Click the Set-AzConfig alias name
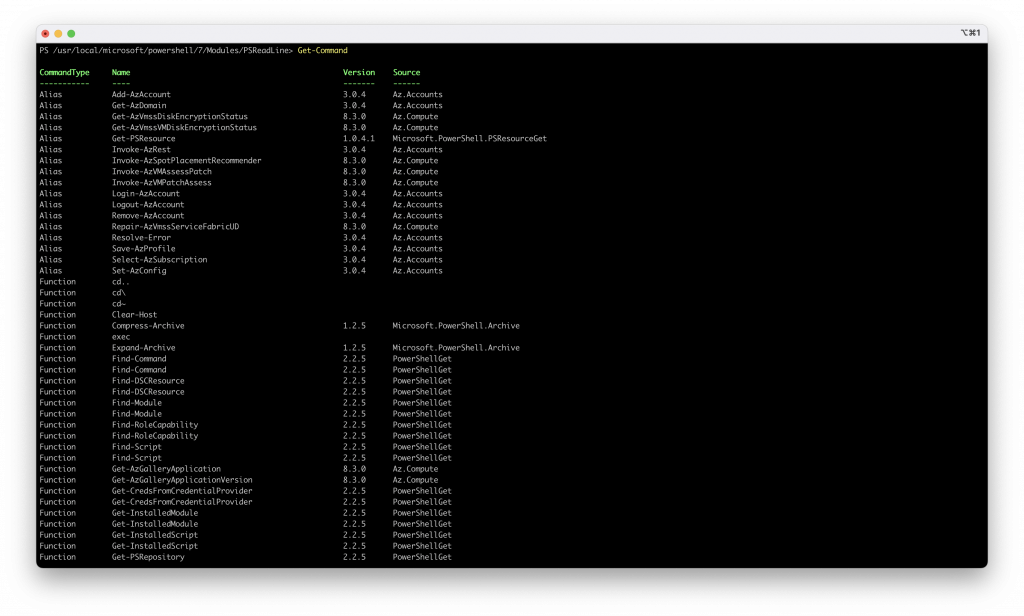The height and width of the screenshot is (616, 1024). pyautogui.click(x=139, y=271)
